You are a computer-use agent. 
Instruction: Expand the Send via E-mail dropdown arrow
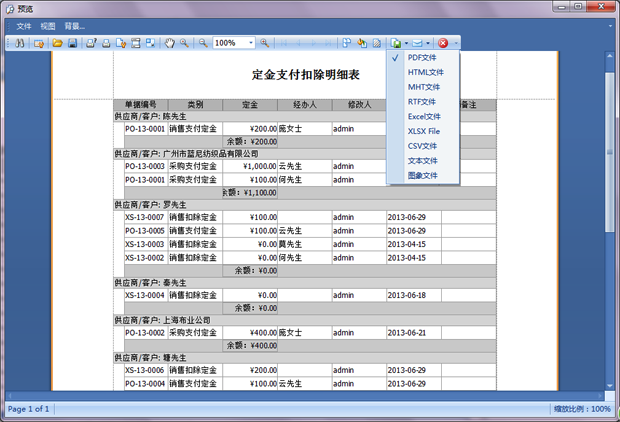coord(428,43)
